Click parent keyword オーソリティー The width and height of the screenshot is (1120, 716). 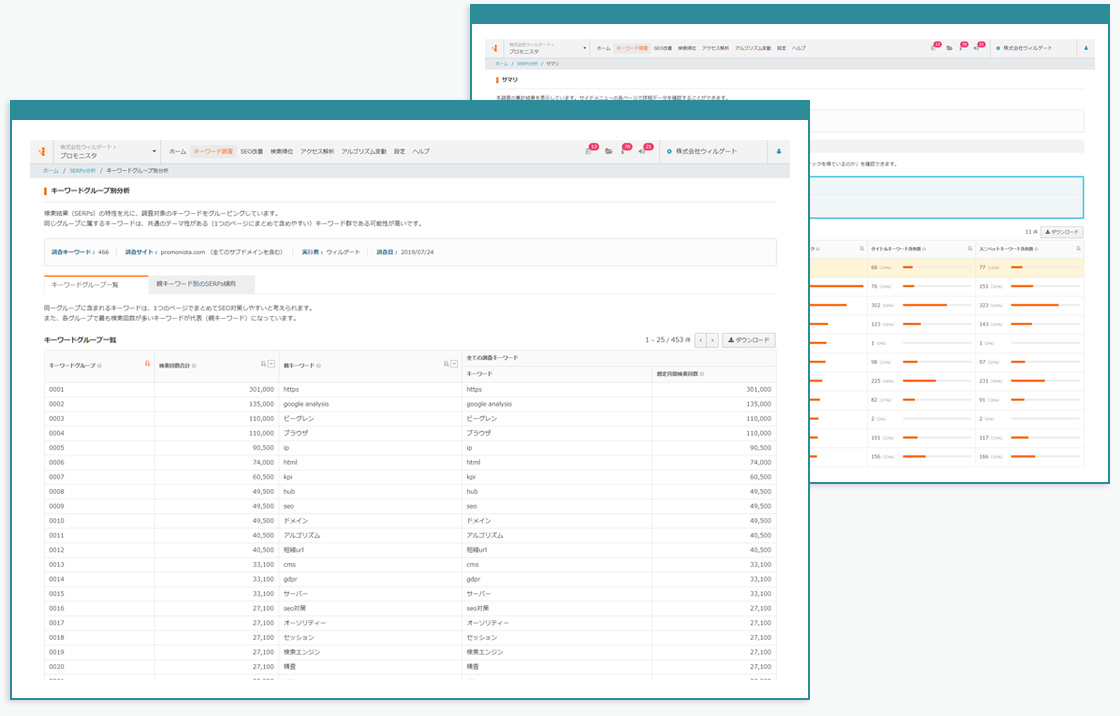304,623
